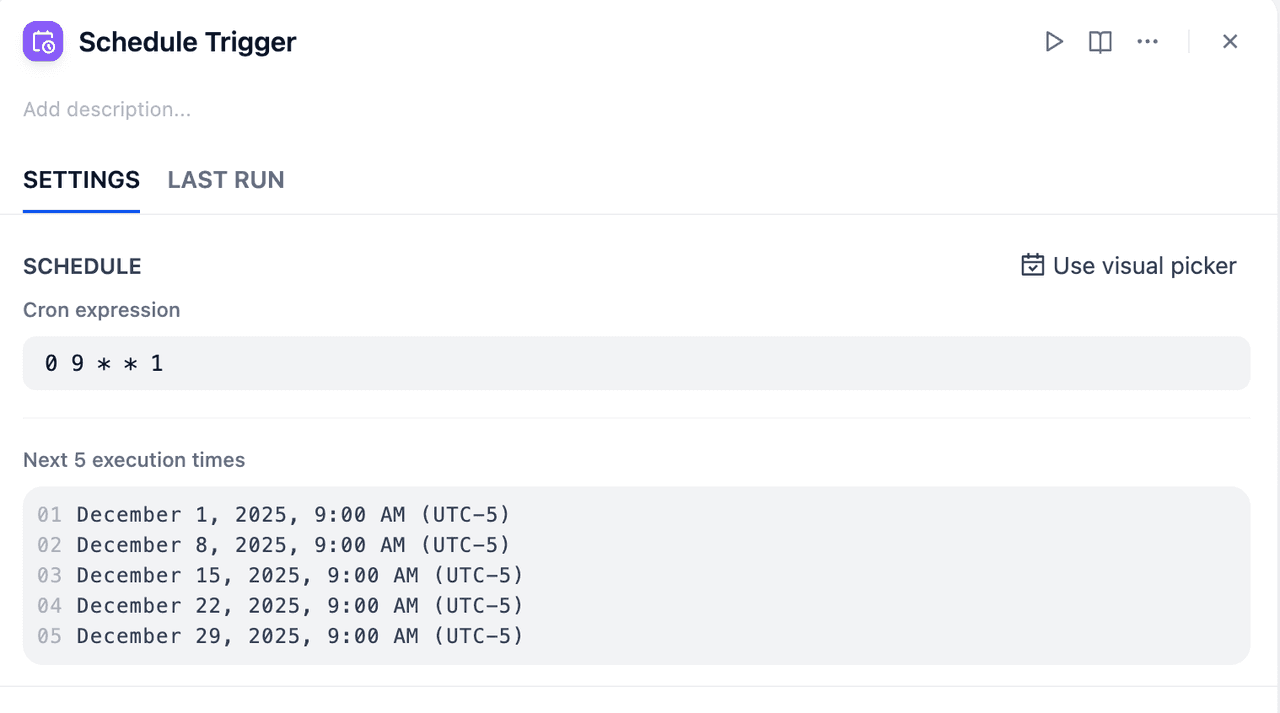Click the Schedule Trigger title text
This screenshot has height=713, width=1280.
187,42
